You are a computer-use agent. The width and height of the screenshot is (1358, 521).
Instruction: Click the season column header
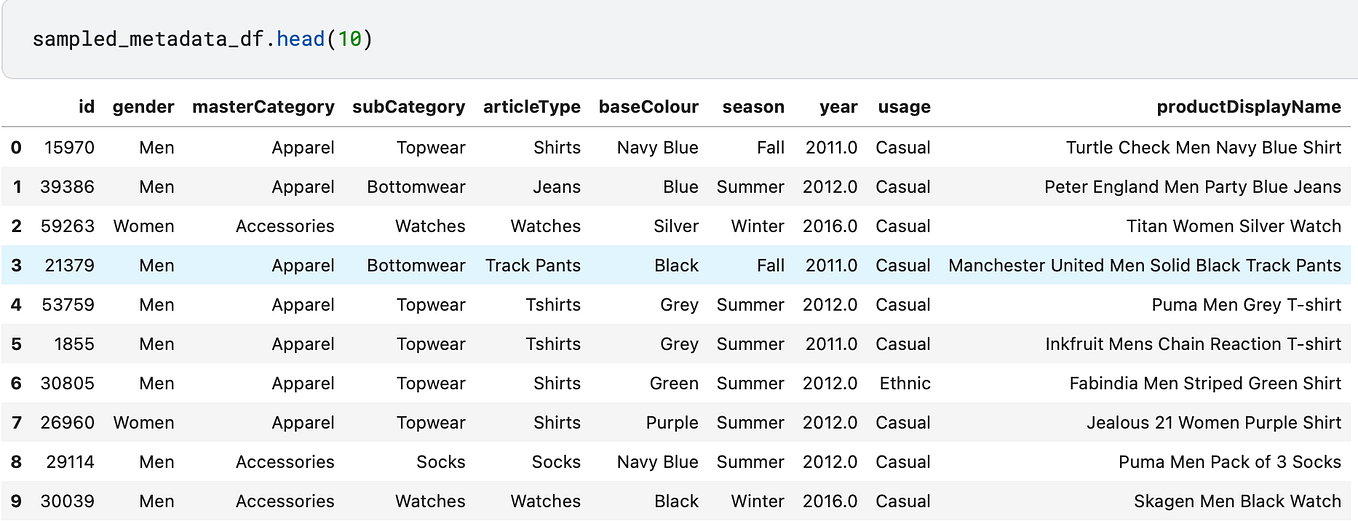(x=753, y=107)
